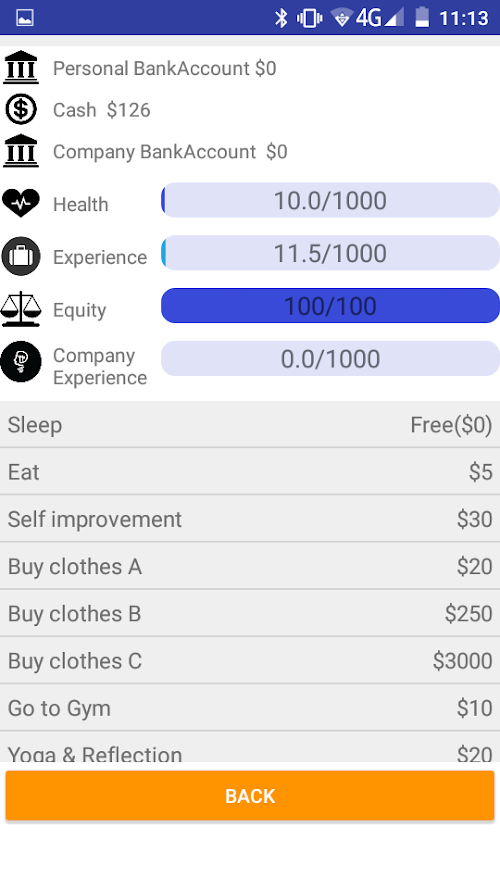The image size is (500, 889).
Task: Tap the Bluetooth icon in status bar
Action: tap(281, 18)
